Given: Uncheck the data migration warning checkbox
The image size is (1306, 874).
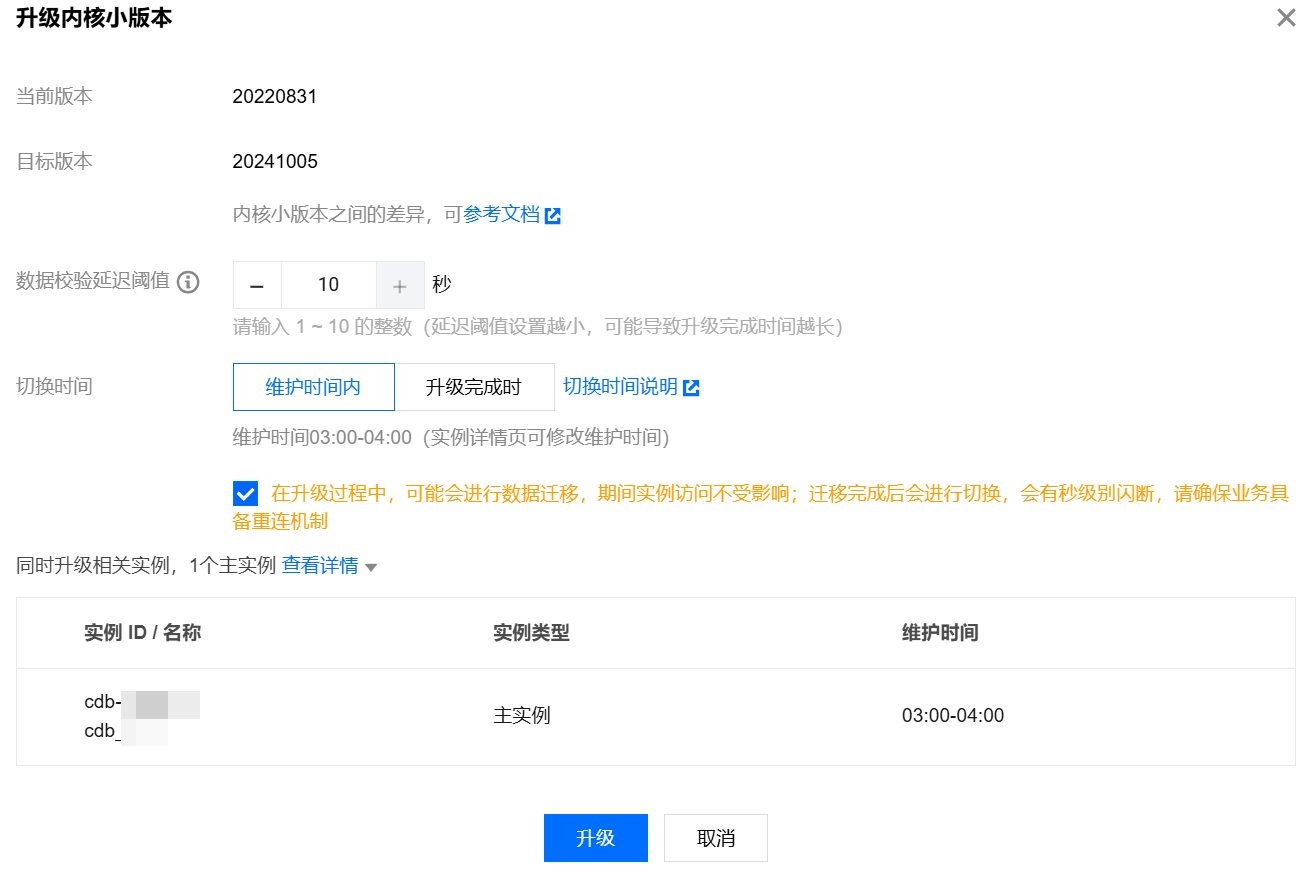Looking at the screenshot, I should click(x=245, y=494).
